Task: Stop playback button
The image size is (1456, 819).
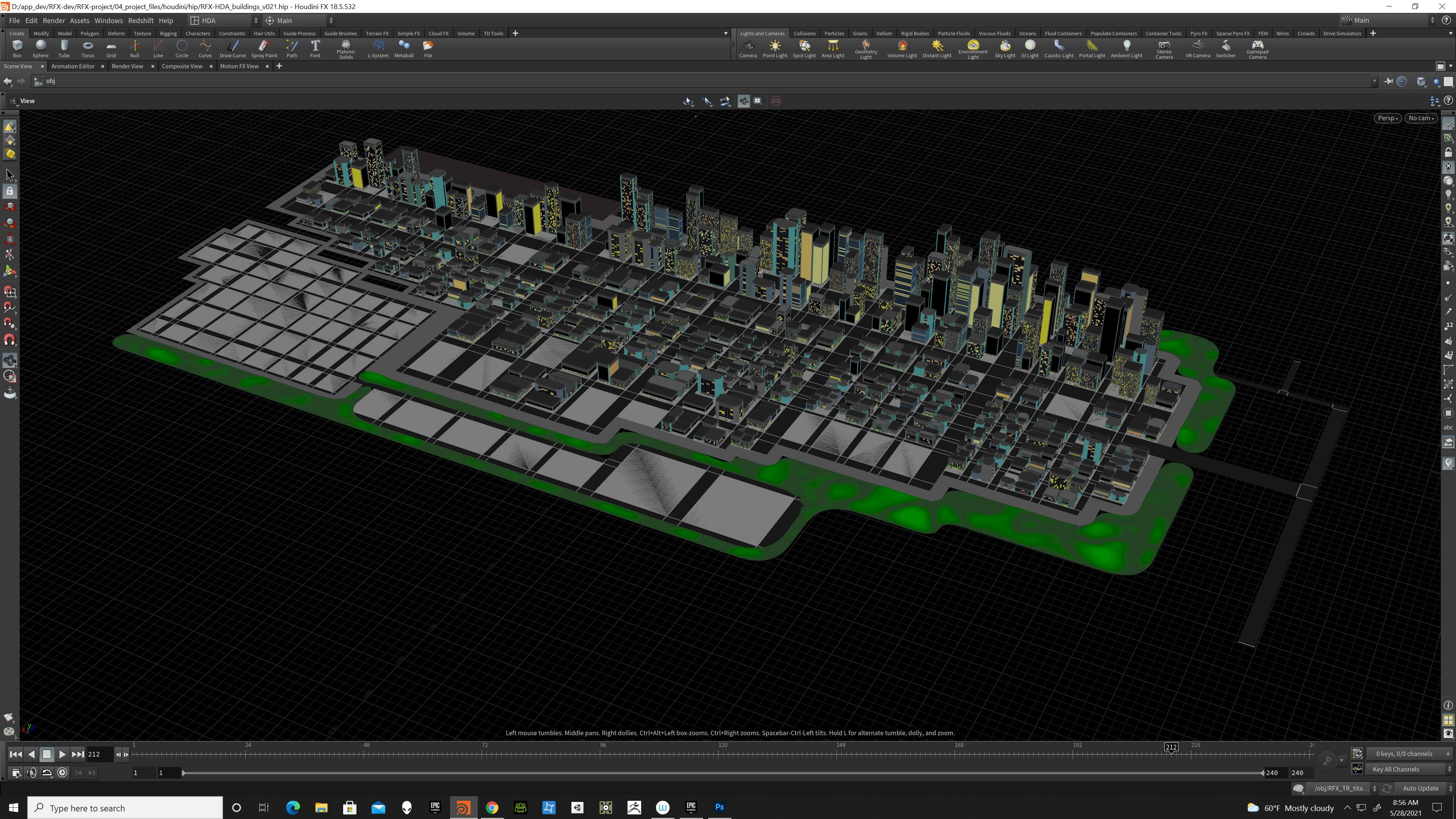Action: point(47,754)
